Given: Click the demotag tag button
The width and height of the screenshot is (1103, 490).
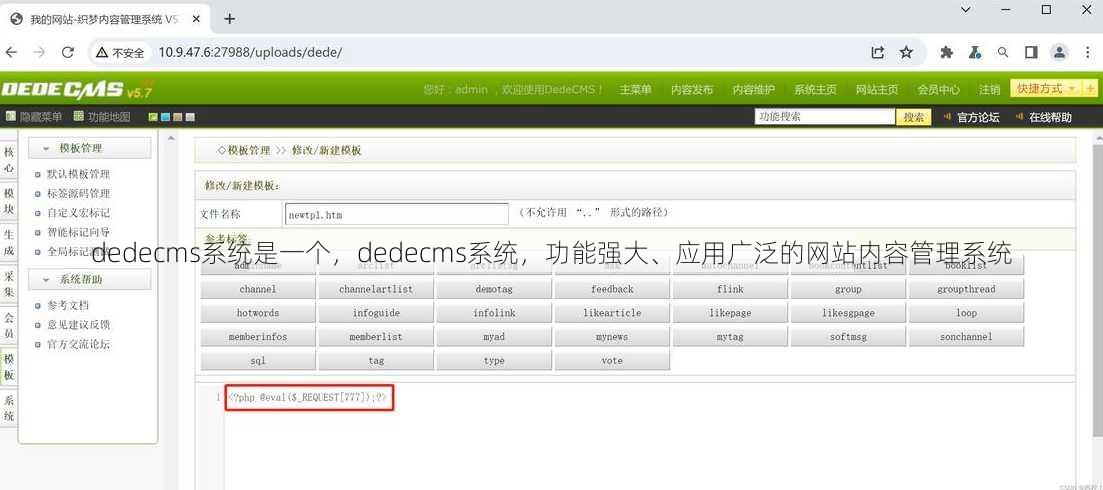Looking at the screenshot, I should (494, 290).
